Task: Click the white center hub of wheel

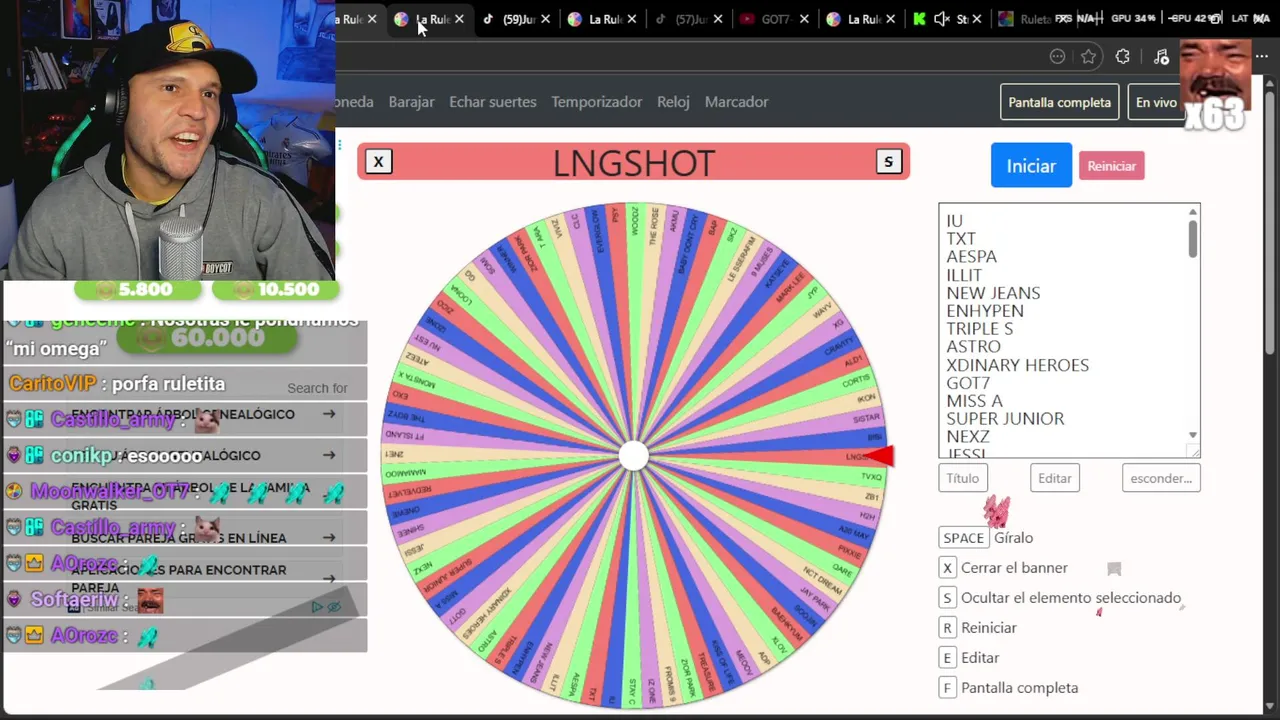Action: coord(633,456)
